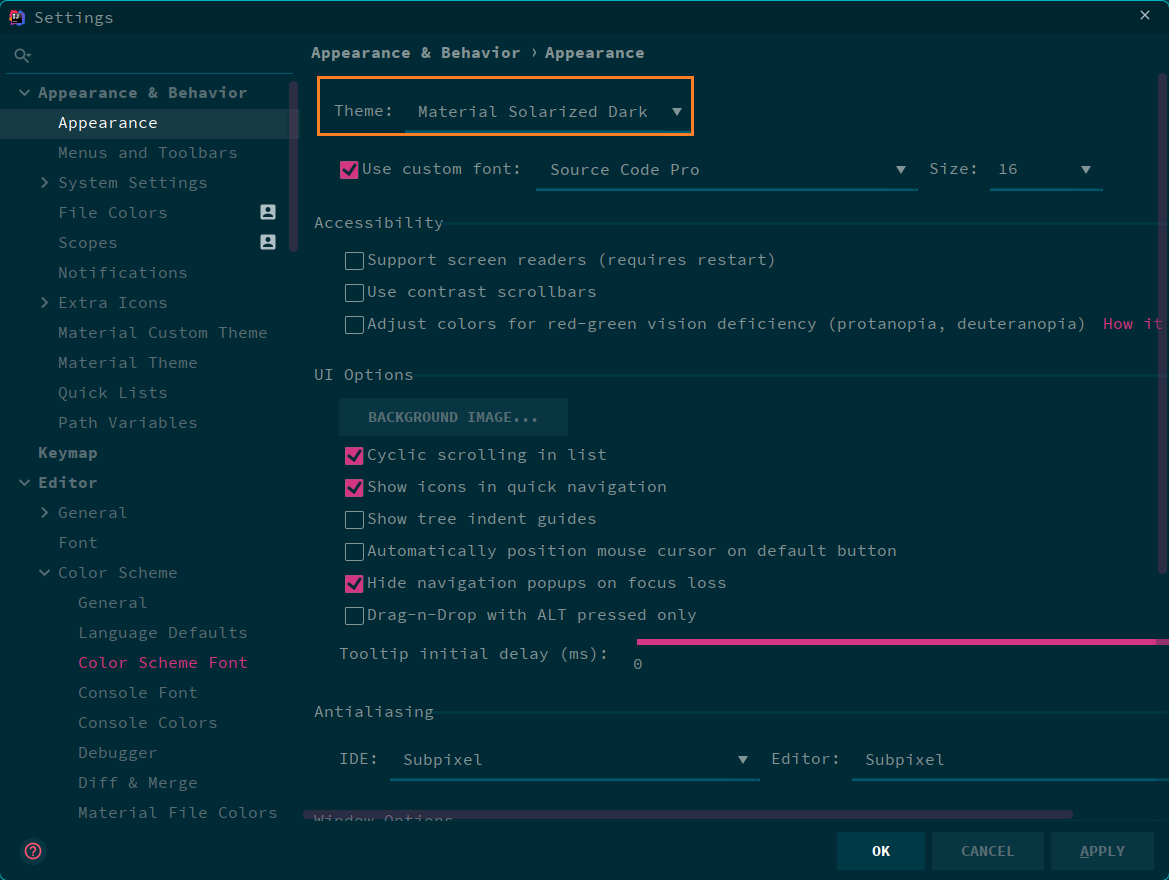Open Notifications settings

[123, 273]
